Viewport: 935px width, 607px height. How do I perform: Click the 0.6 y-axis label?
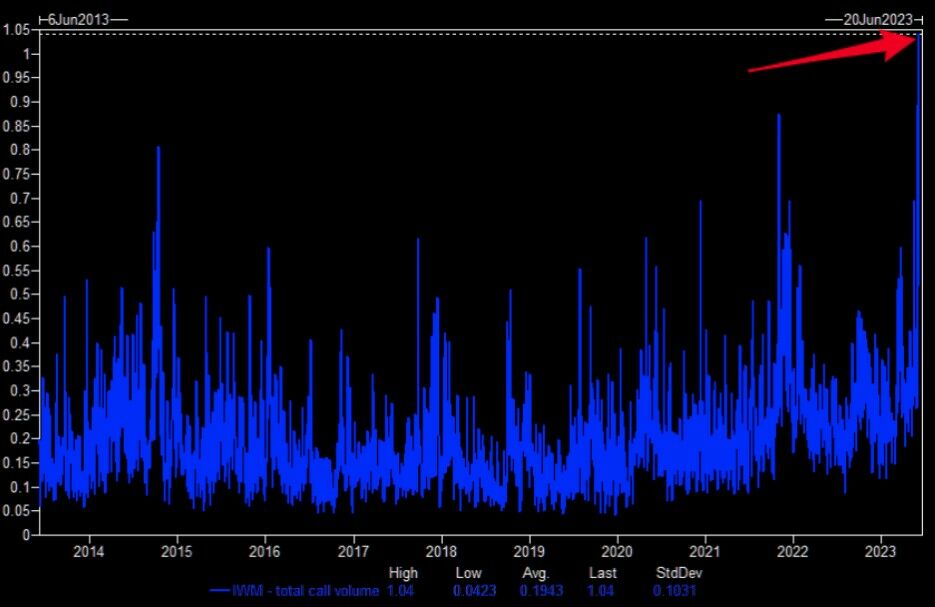(20, 246)
